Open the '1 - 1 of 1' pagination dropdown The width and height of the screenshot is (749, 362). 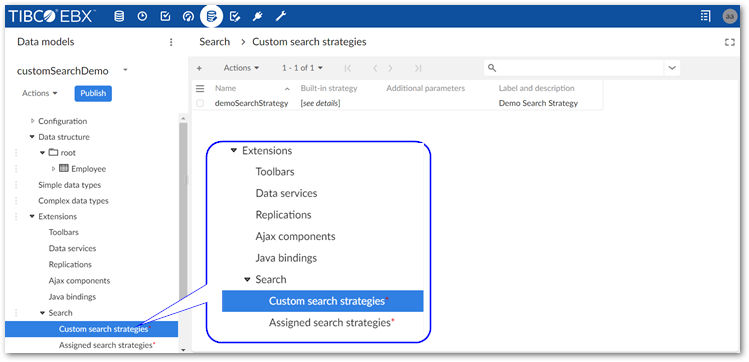pos(302,68)
